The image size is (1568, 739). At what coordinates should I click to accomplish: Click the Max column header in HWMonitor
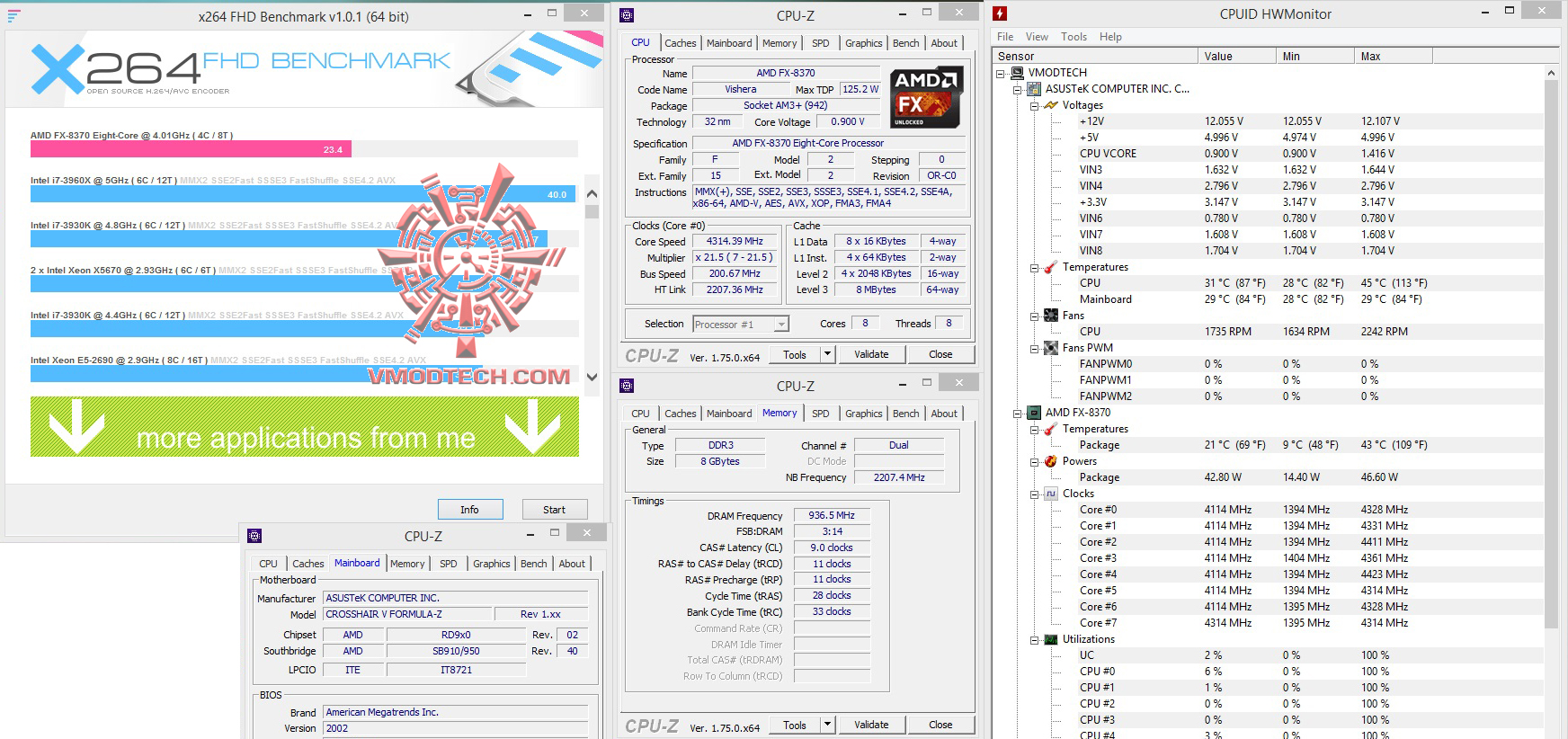point(1394,56)
